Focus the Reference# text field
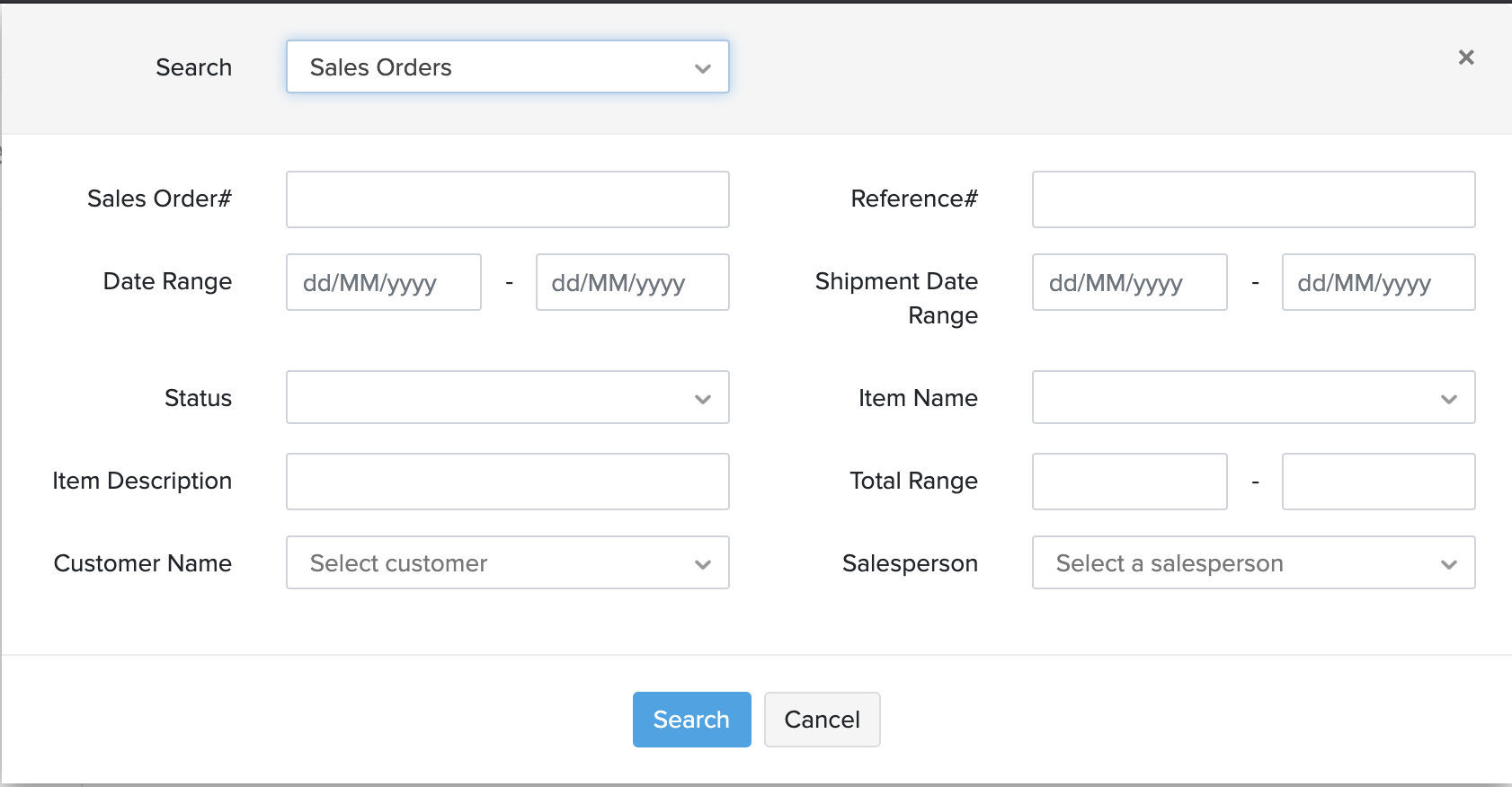 point(1253,199)
